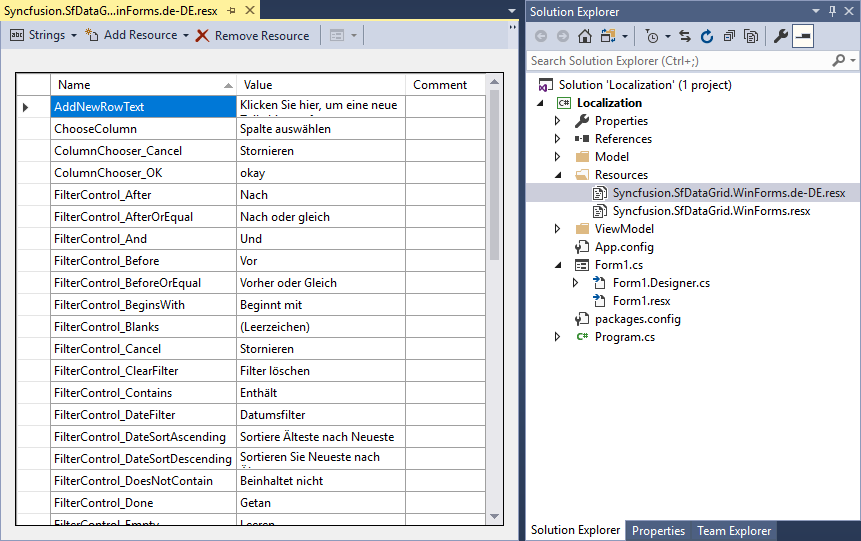
Task: Select App.config in Solution Explorer
Action: click(x=624, y=247)
